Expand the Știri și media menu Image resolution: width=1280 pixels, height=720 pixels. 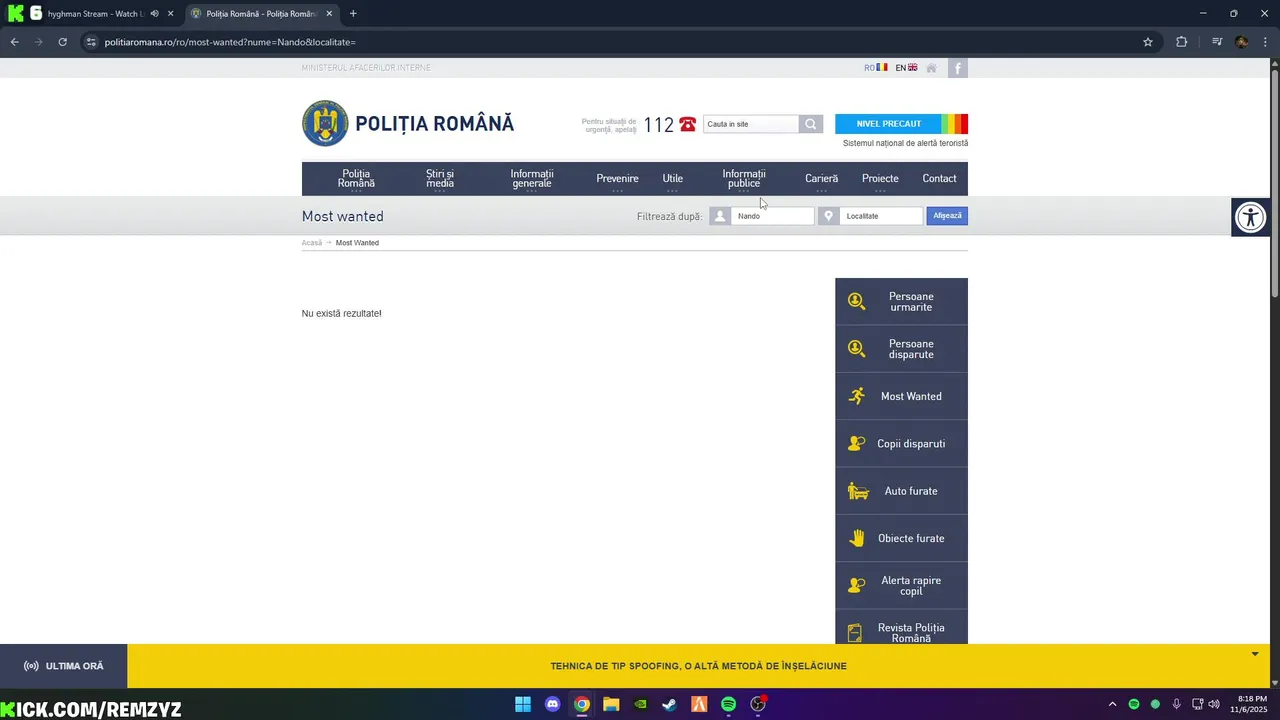(440, 179)
